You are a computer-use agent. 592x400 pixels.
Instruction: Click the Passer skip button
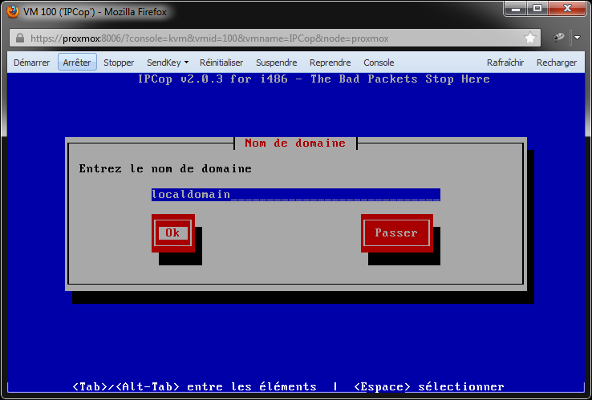point(396,233)
